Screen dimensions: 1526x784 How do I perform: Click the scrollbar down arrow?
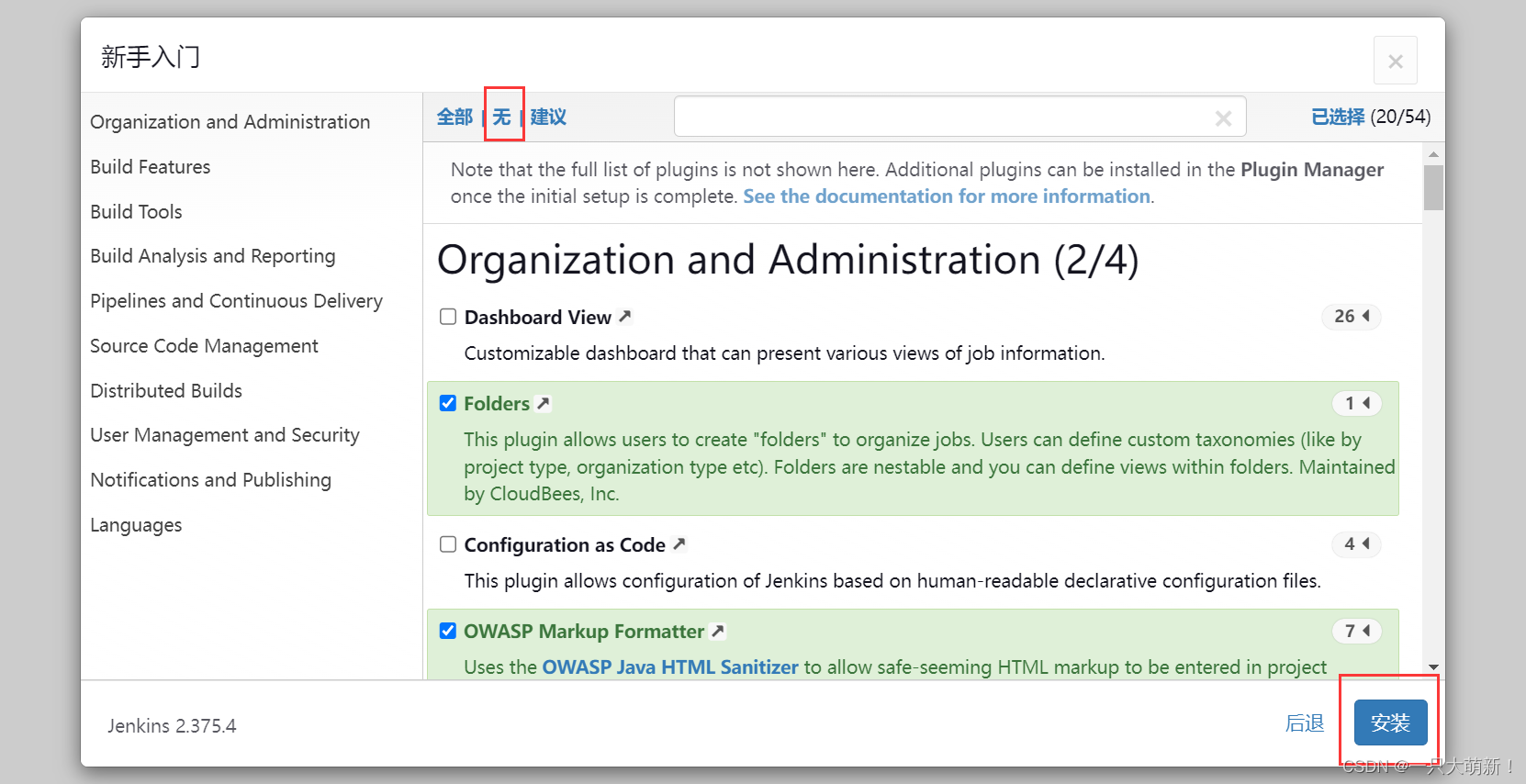click(1433, 667)
